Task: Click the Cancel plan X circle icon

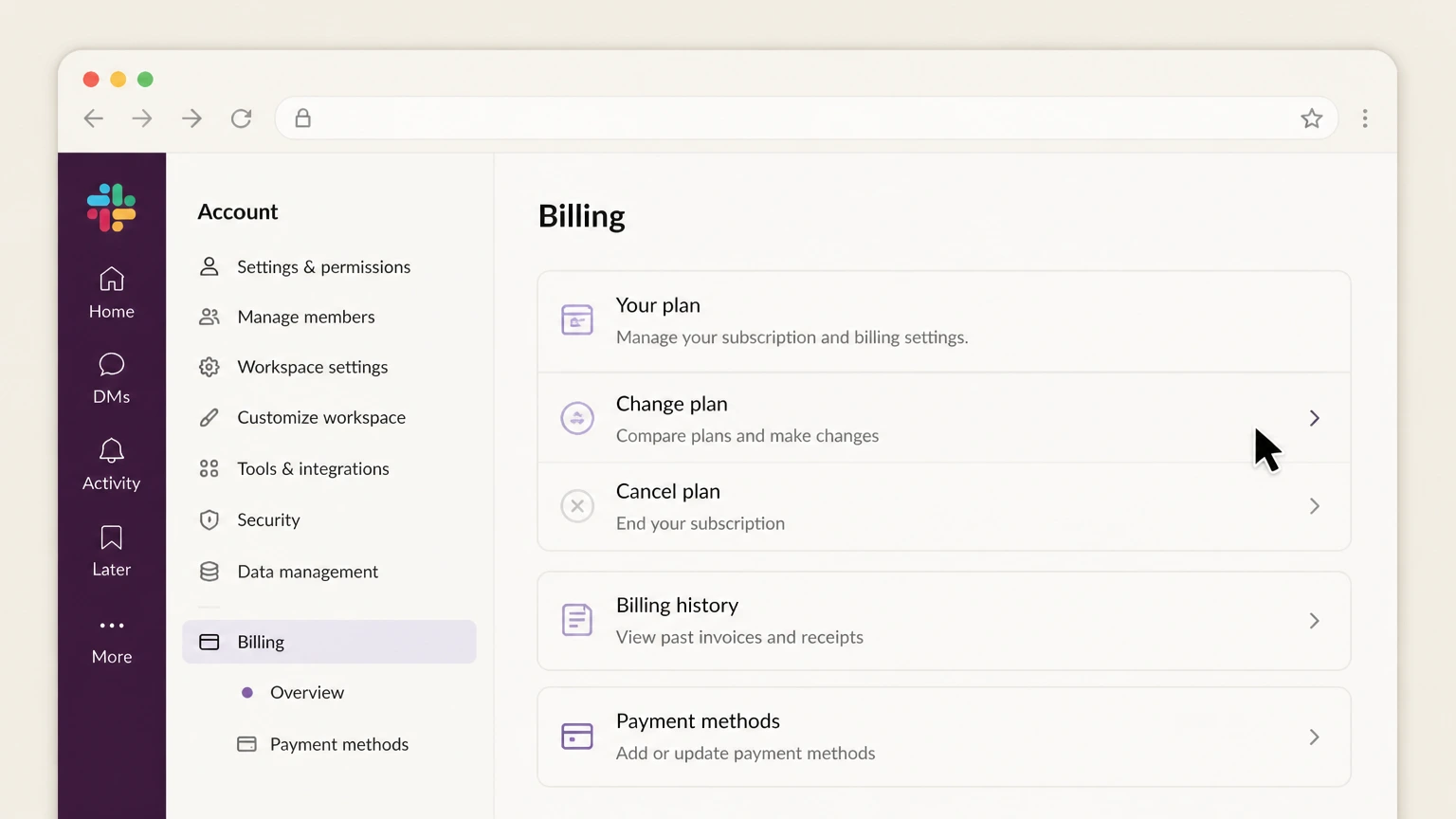Action: pos(577,506)
